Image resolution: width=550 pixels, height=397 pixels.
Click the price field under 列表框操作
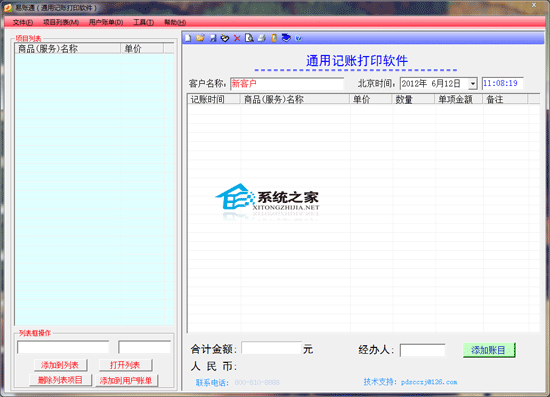pyautogui.click(x=145, y=347)
